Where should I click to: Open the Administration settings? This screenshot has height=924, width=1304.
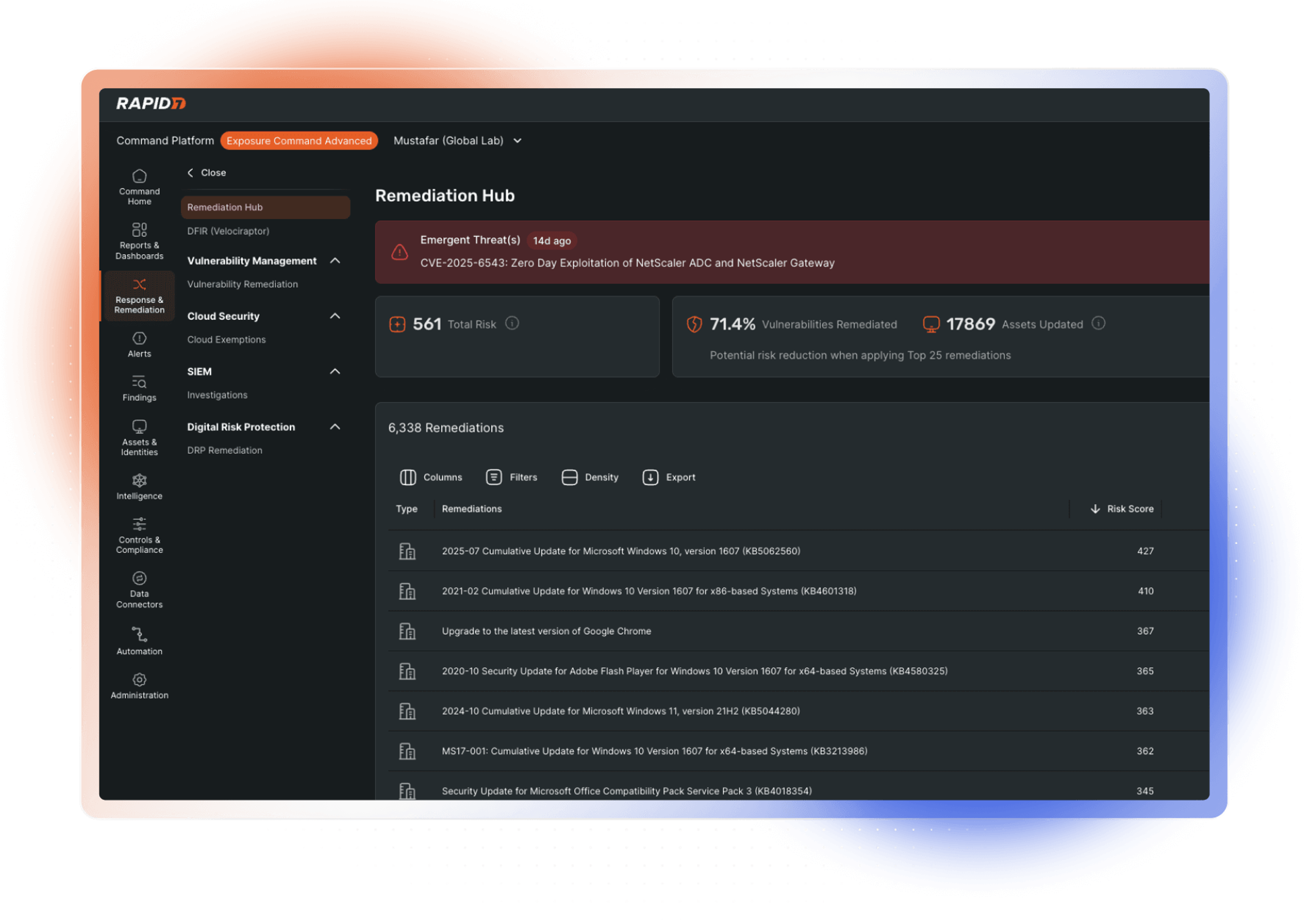click(x=140, y=686)
